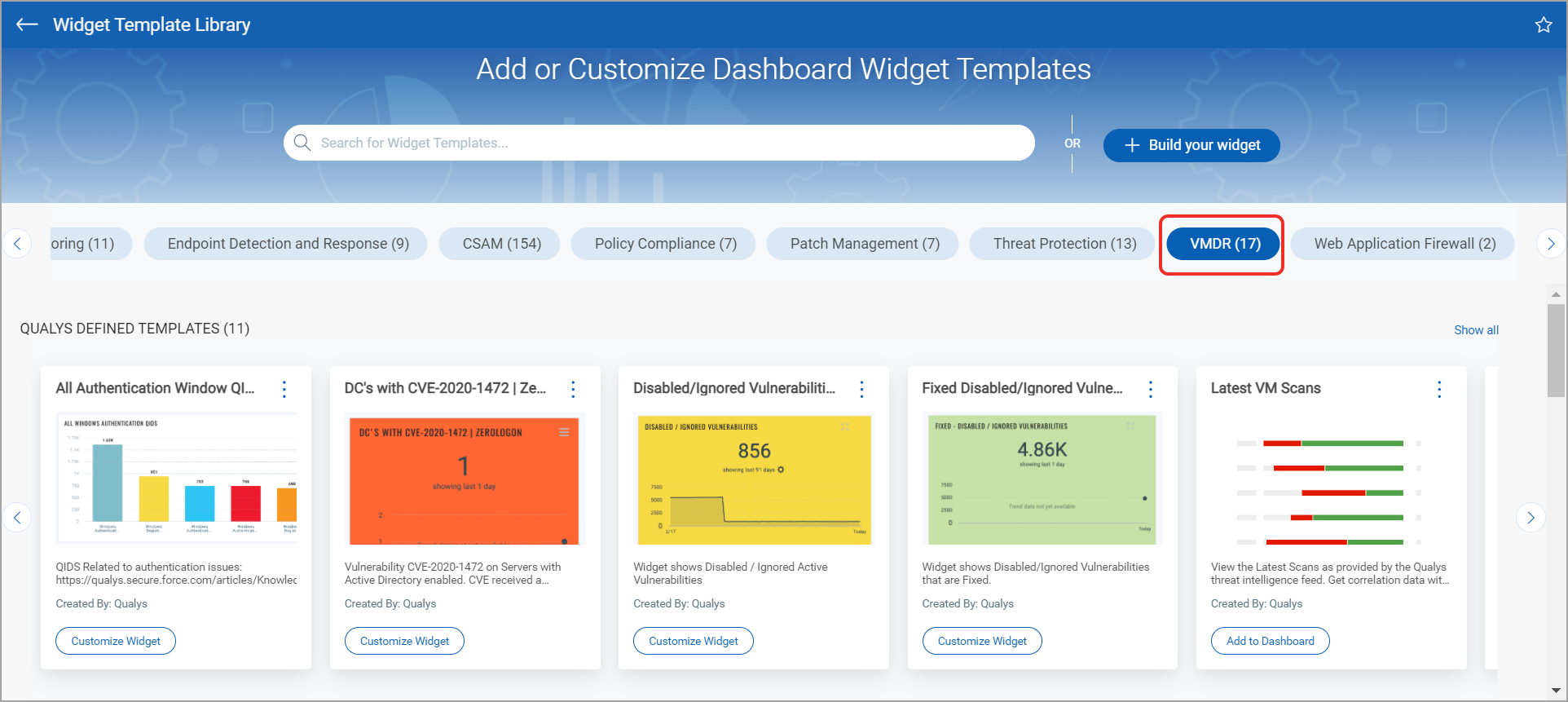1568x702 pixels.
Task: Click Add to Dashboard on Latest VM Scans
Action: pyautogui.click(x=1271, y=641)
